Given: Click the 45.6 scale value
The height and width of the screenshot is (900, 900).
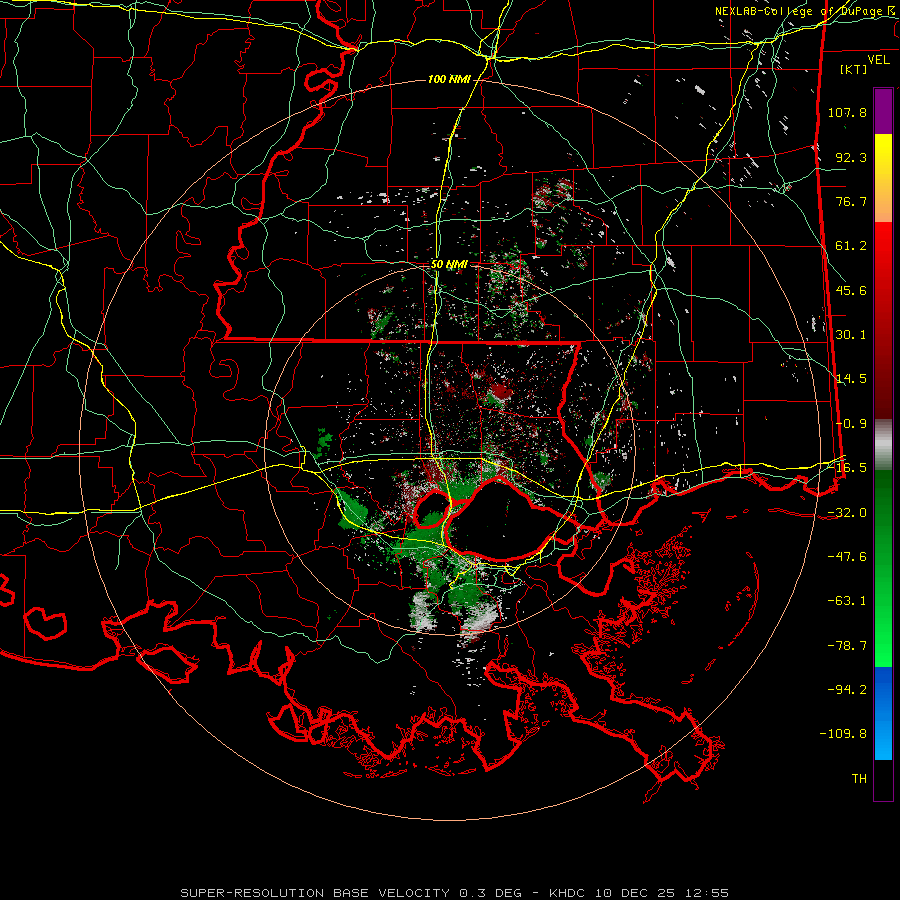Looking at the screenshot, I should click(851, 290).
